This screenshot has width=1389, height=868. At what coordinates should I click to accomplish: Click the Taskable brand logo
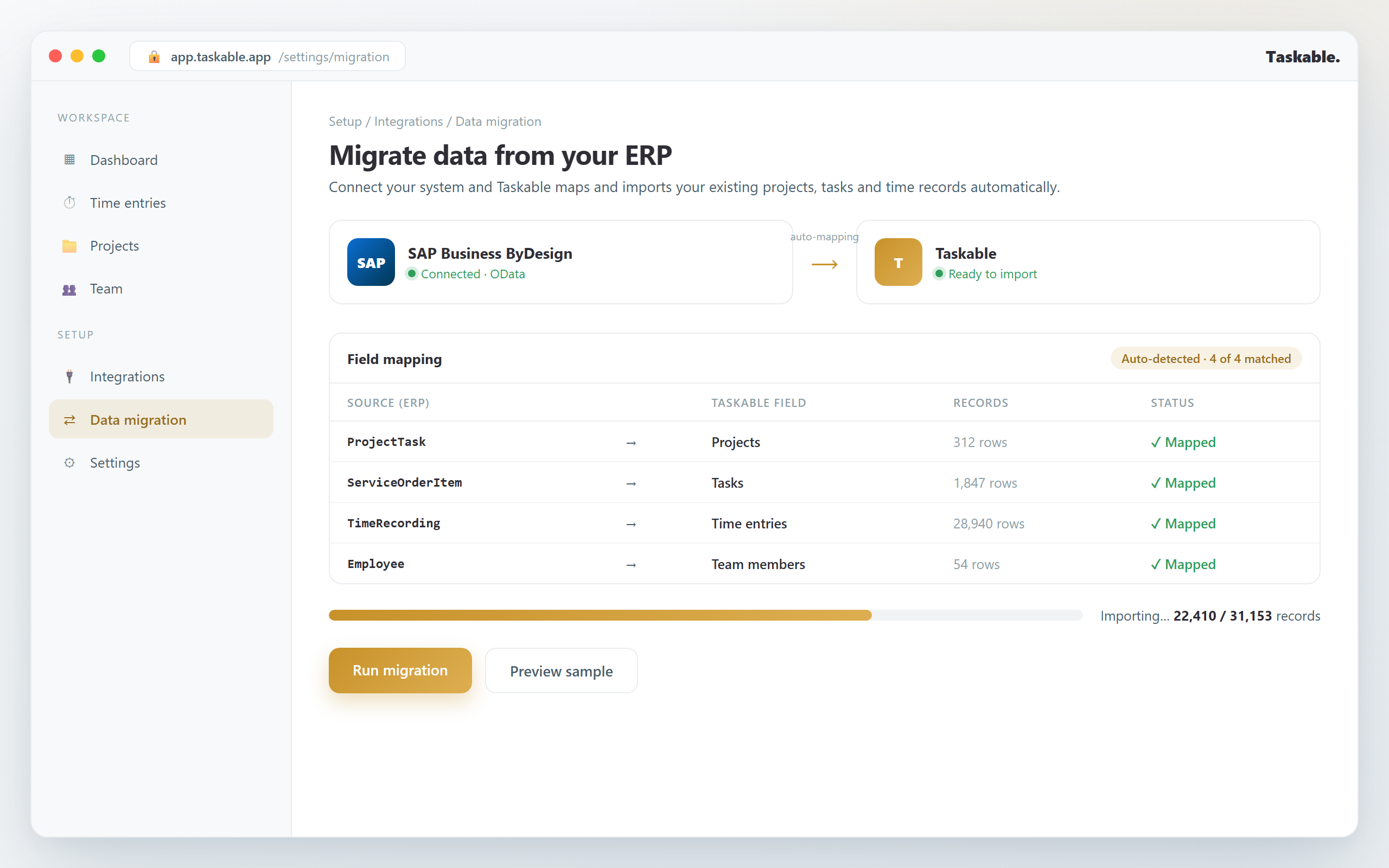pos(1302,57)
